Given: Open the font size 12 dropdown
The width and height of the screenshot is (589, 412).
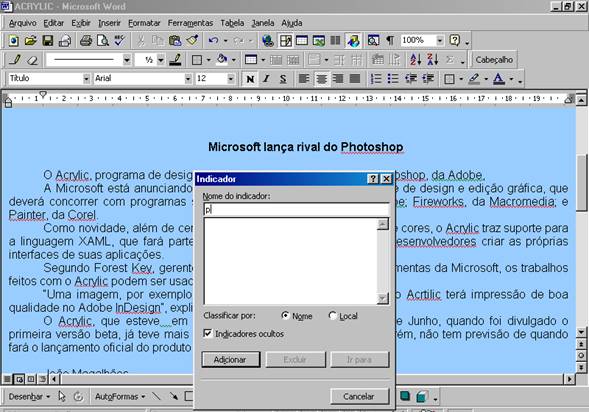Looking at the screenshot, I should click(x=231, y=79).
